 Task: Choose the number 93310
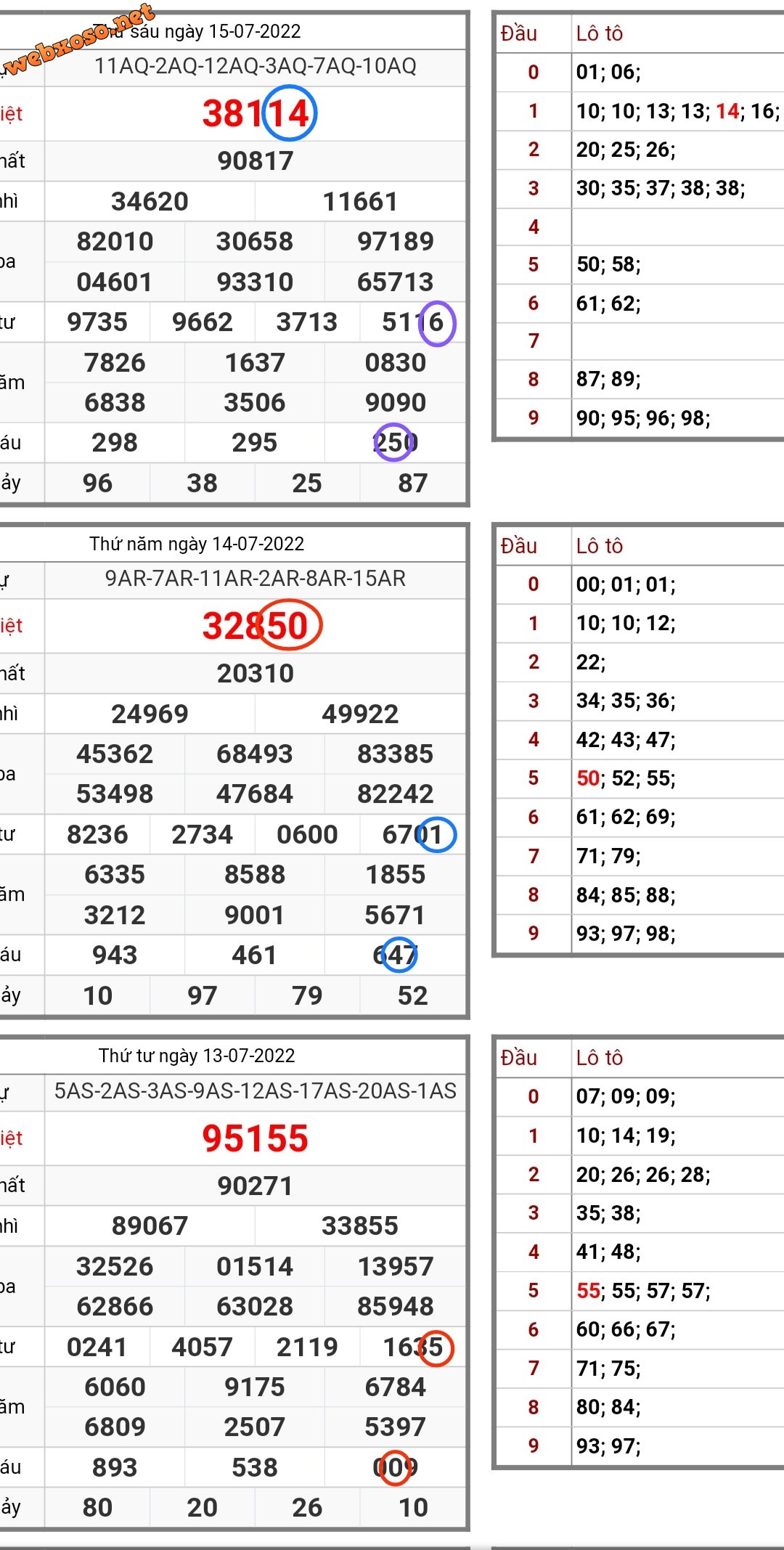point(255,282)
